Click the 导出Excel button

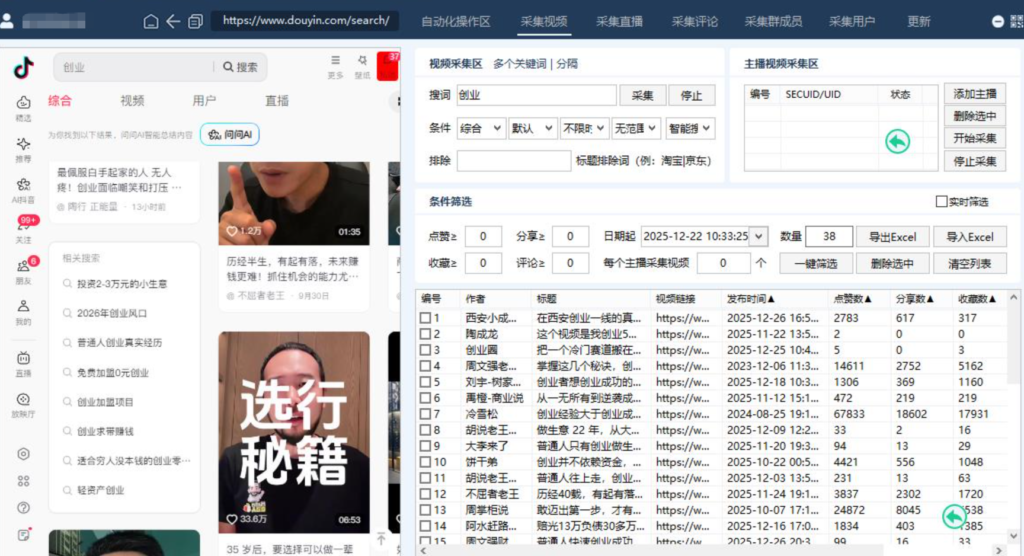click(x=892, y=237)
